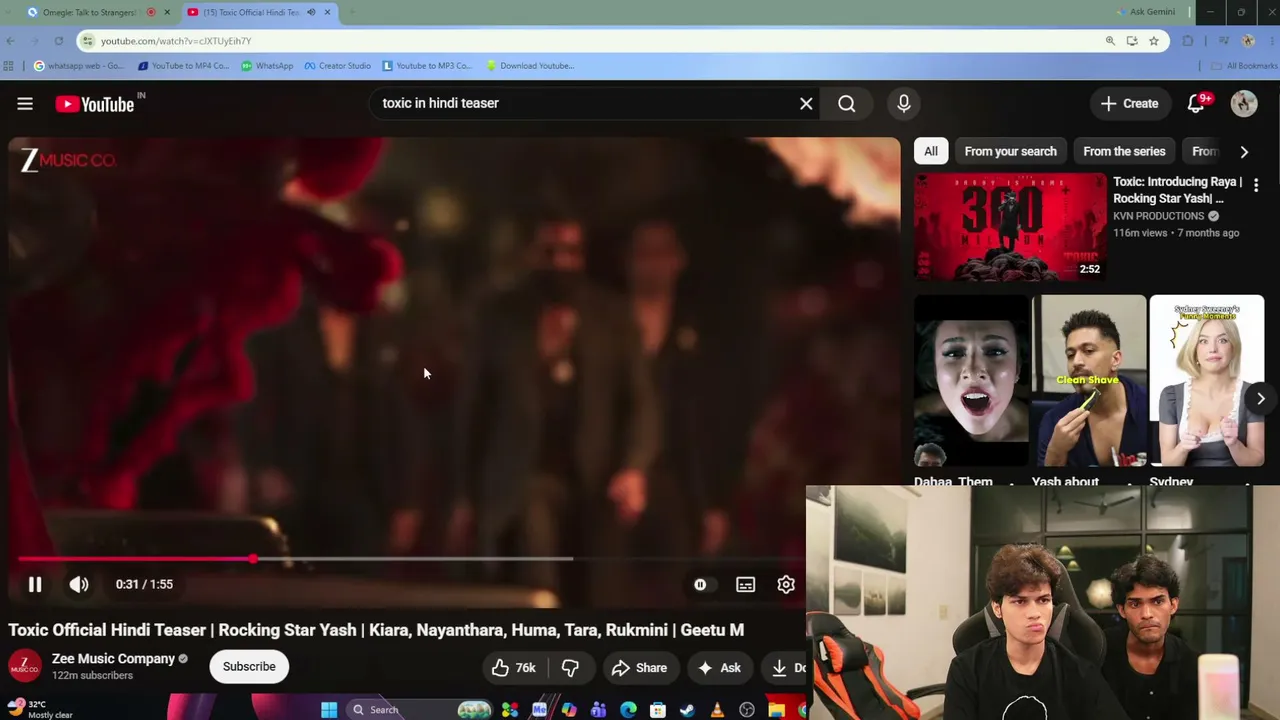The width and height of the screenshot is (1280, 720).
Task: Reload the page with the refresh button
Action: [59, 41]
